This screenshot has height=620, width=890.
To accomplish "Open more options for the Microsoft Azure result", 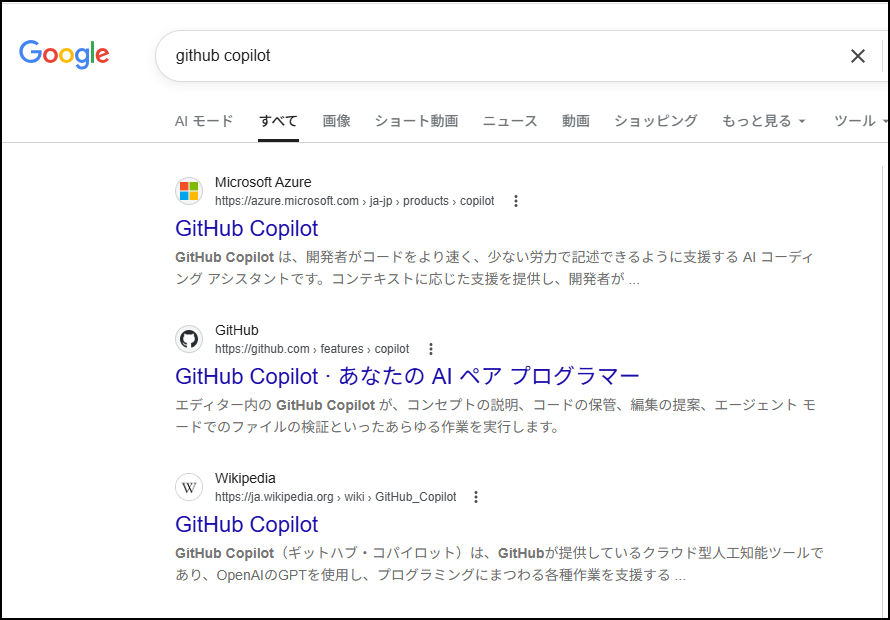I will 515,201.
